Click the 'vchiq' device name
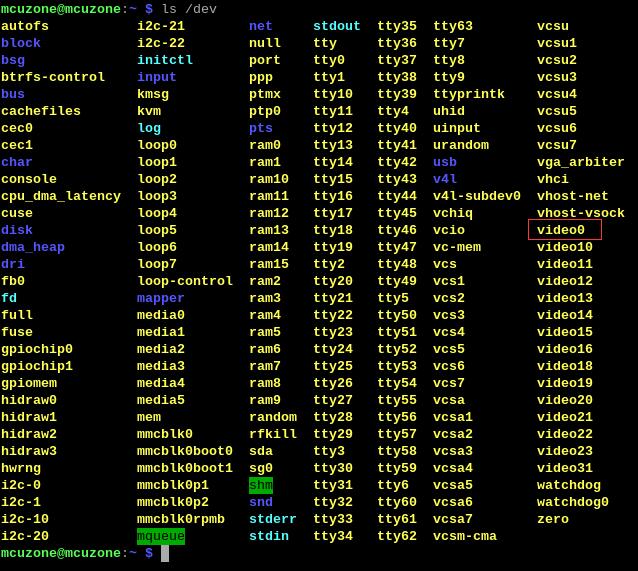The height and width of the screenshot is (571, 638). pyautogui.click(x=453, y=213)
